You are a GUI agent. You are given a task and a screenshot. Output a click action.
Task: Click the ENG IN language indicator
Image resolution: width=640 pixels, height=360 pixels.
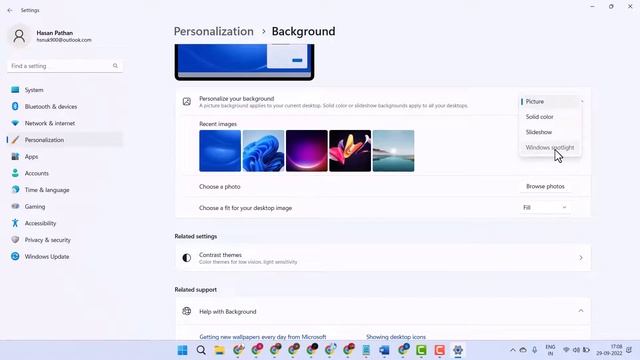[550, 350]
